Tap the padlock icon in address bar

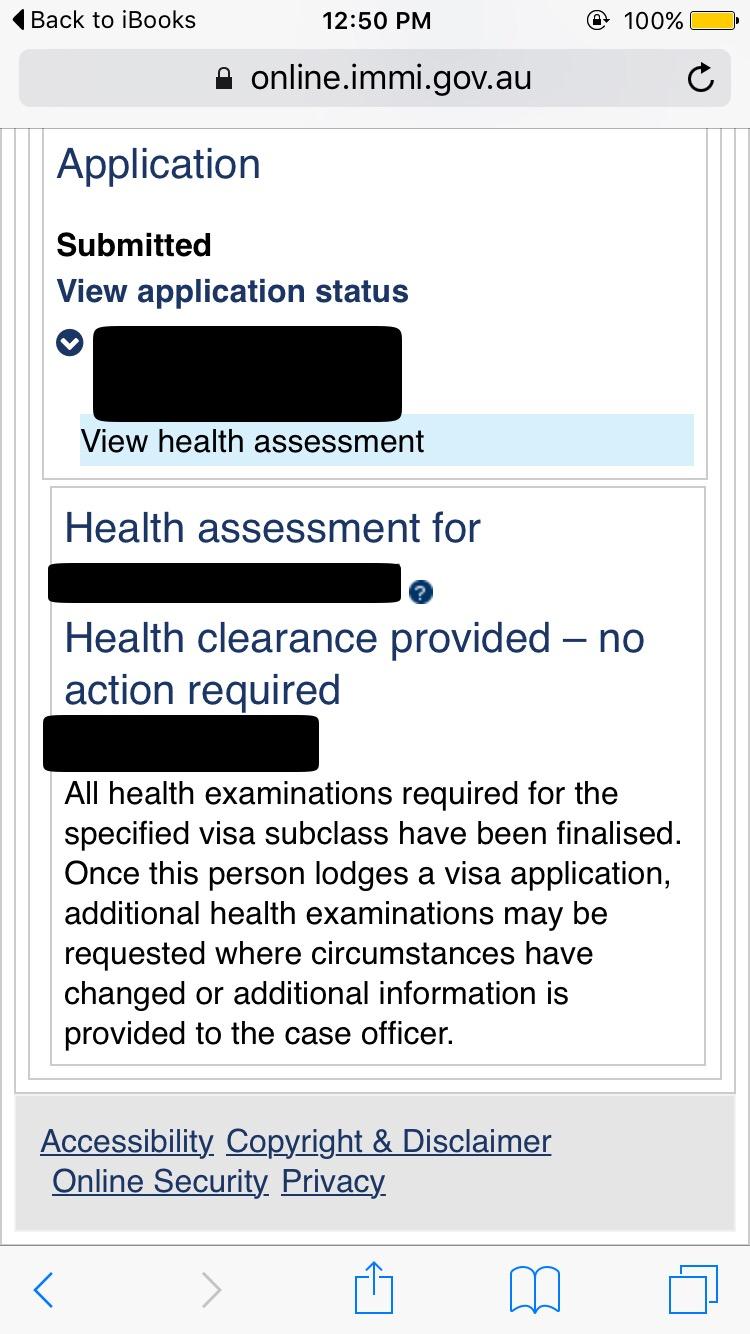point(225,79)
